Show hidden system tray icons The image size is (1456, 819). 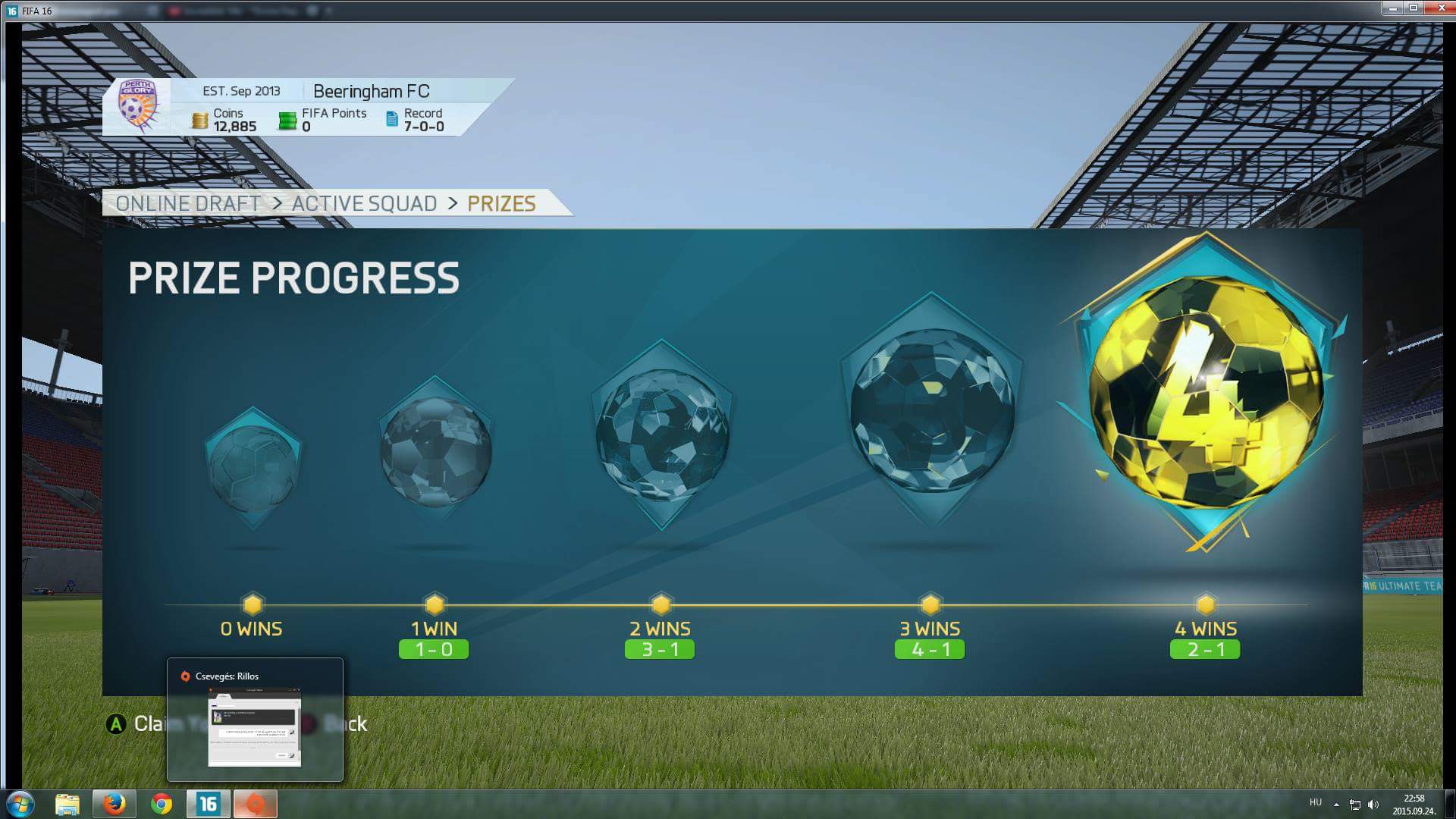click(1336, 804)
